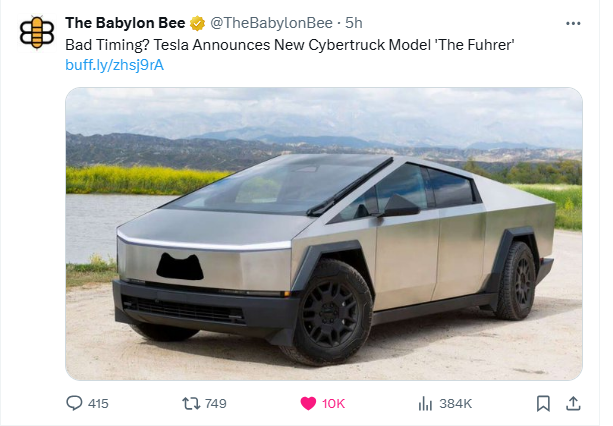Click the blacked-out patch on the truck's front

click(x=179, y=266)
